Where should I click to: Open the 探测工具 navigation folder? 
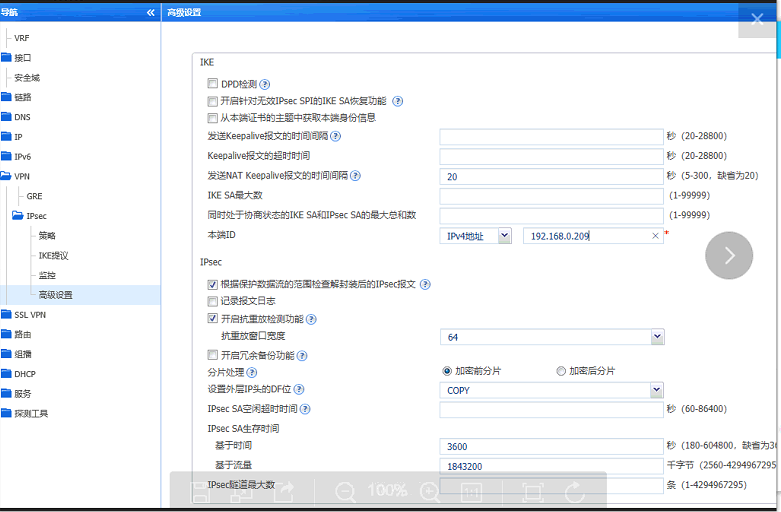click(x=31, y=413)
